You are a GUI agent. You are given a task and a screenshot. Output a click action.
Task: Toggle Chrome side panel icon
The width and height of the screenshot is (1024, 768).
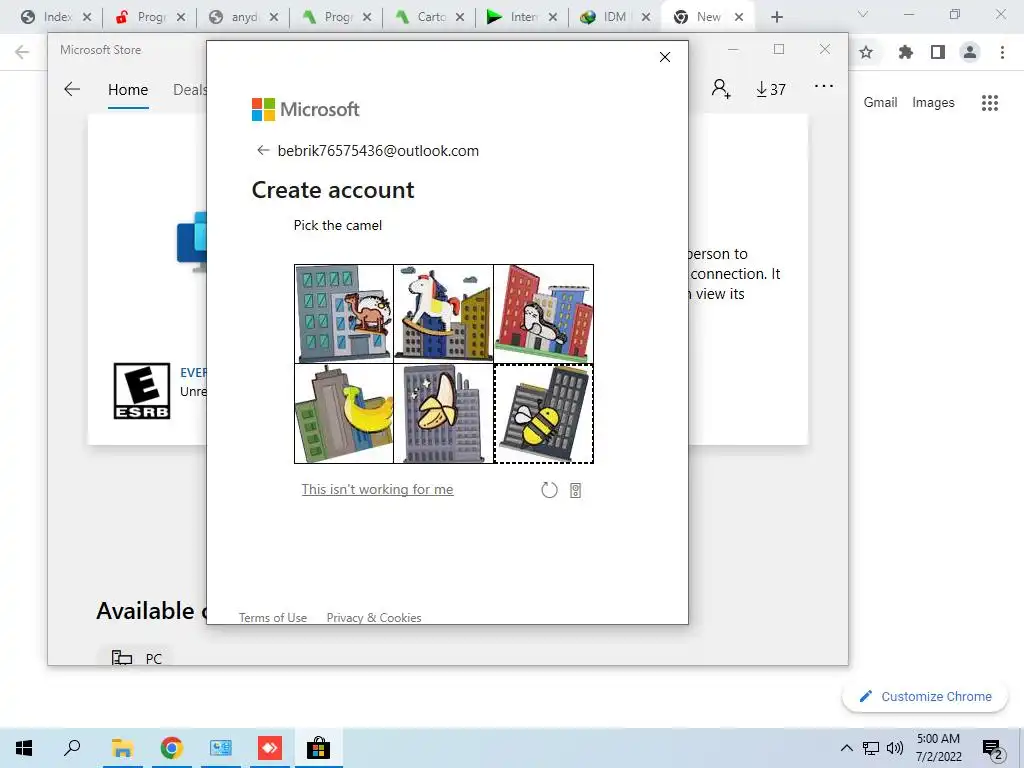click(938, 52)
